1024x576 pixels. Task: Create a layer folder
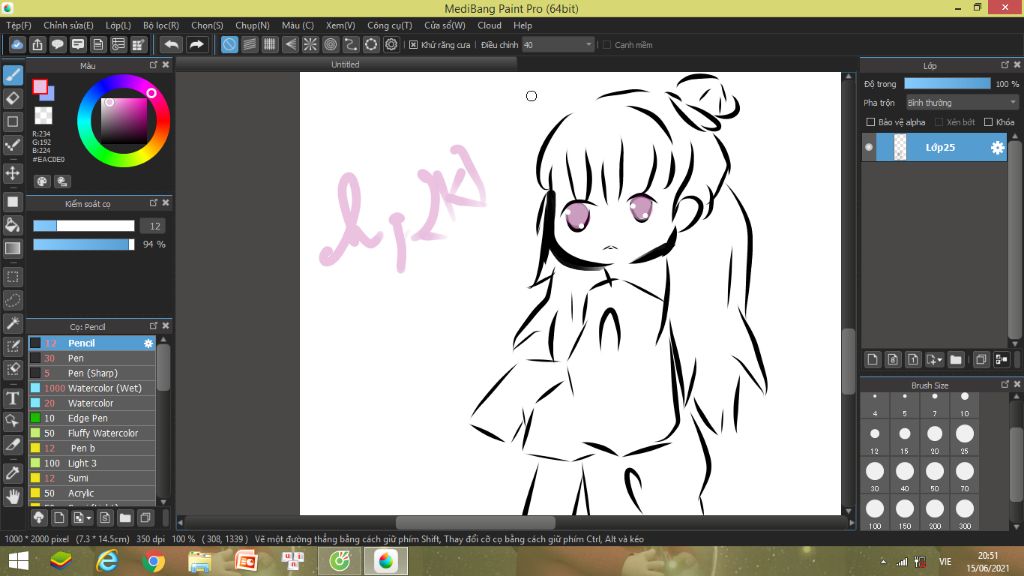click(x=956, y=359)
